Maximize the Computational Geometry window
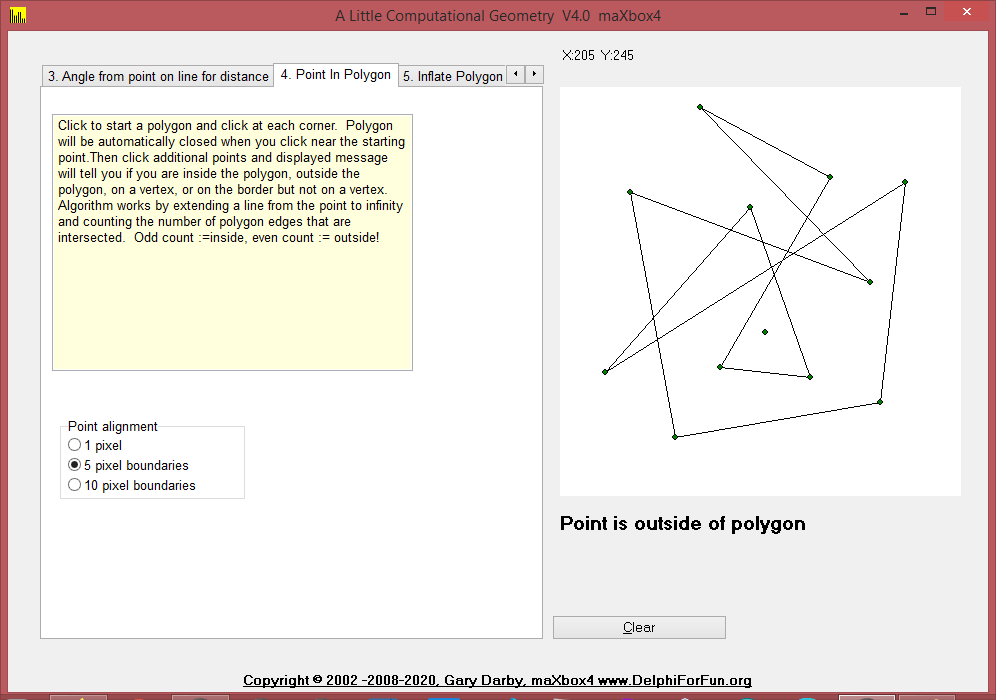 click(x=931, y=13)
